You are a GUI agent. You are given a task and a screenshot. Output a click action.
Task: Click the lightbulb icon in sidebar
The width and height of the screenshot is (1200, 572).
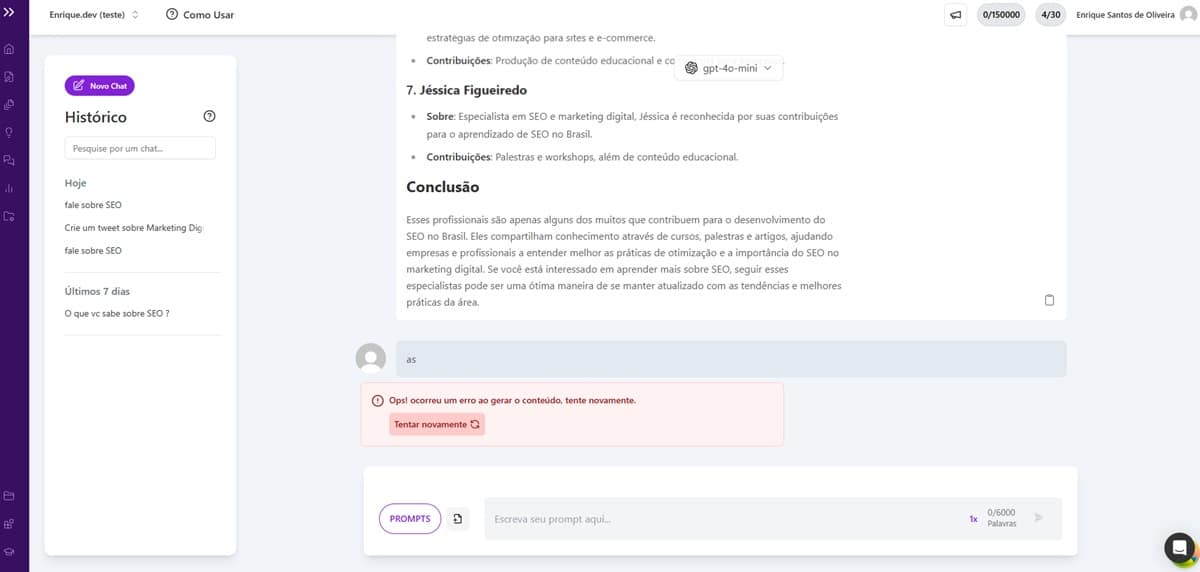pos(9,132)
